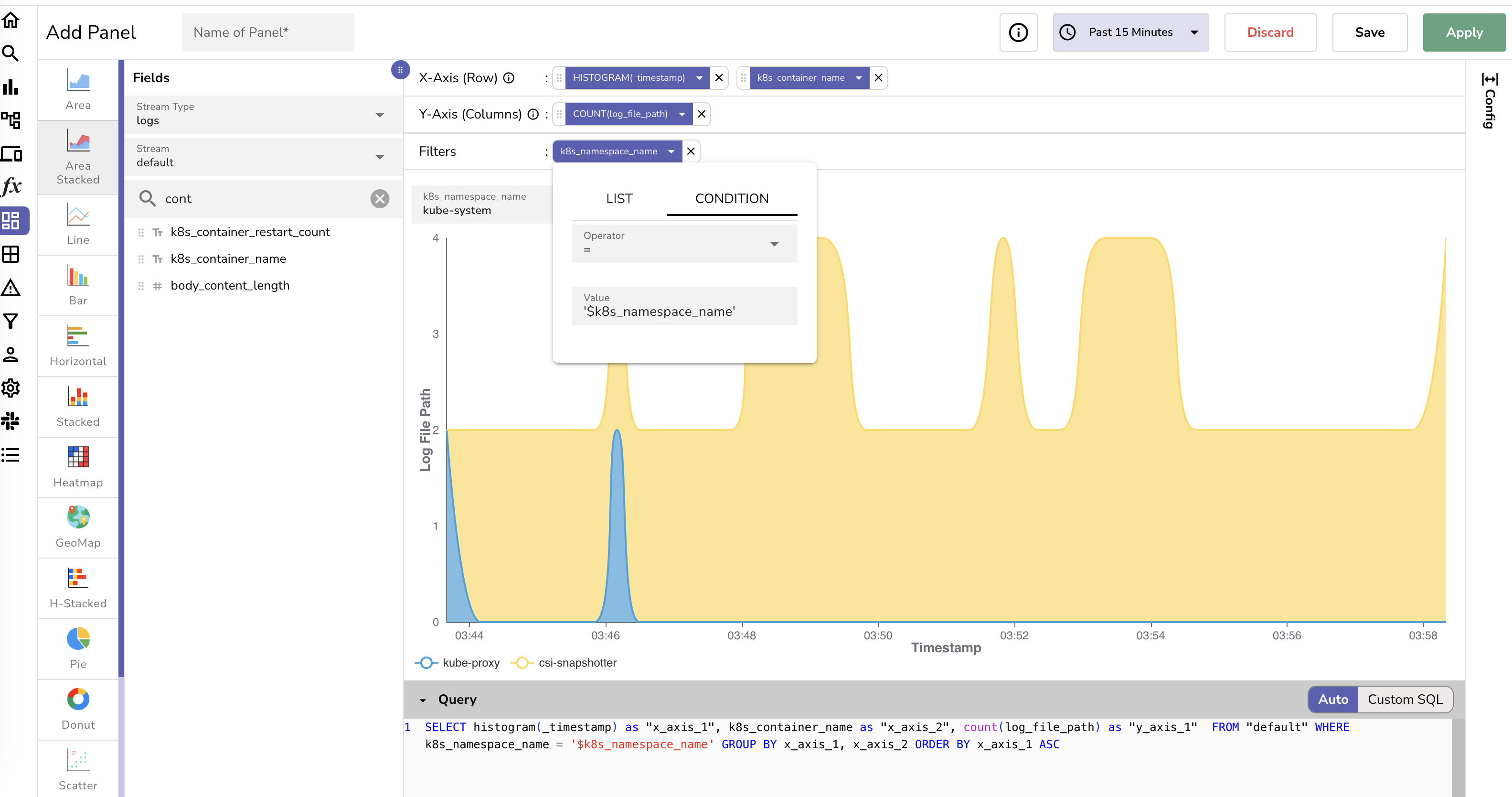Click the Name of Panel input field
The width and height of the screenshot is (1512, 797).
267,32
